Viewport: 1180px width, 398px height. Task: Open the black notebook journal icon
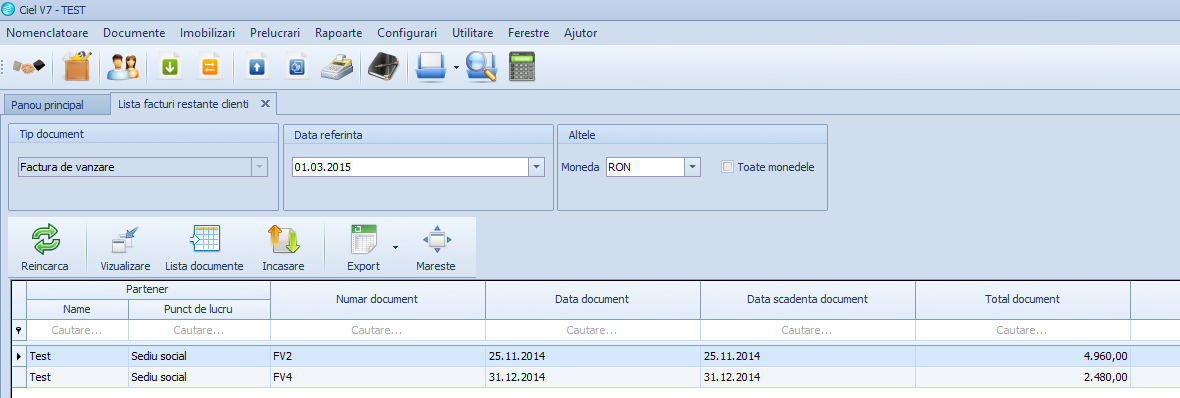pos(384,67)
